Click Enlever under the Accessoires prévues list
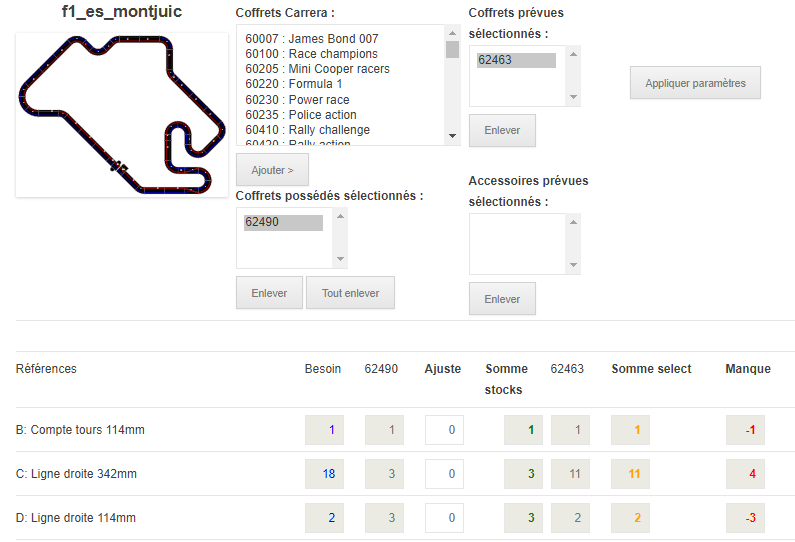 [x=502, y=299]
